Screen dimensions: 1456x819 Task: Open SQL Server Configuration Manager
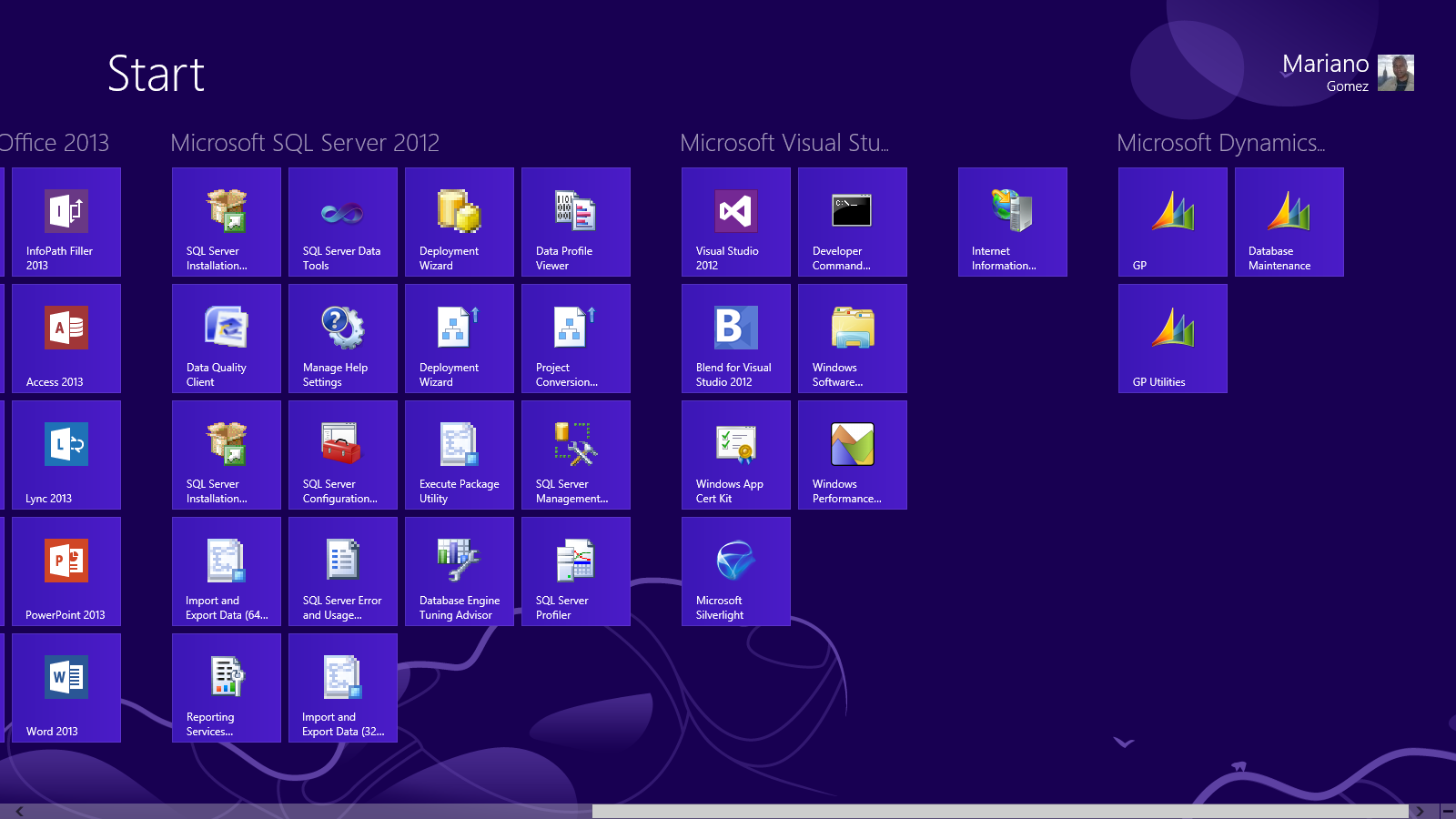pyautogui.click(x=343, y=455)
